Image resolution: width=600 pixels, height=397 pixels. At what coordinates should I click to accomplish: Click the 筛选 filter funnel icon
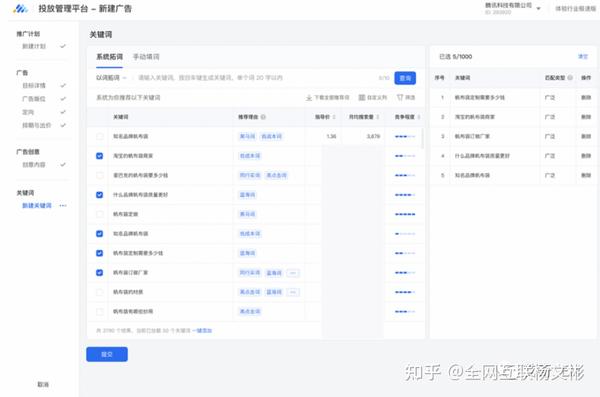tap(400, 98)
